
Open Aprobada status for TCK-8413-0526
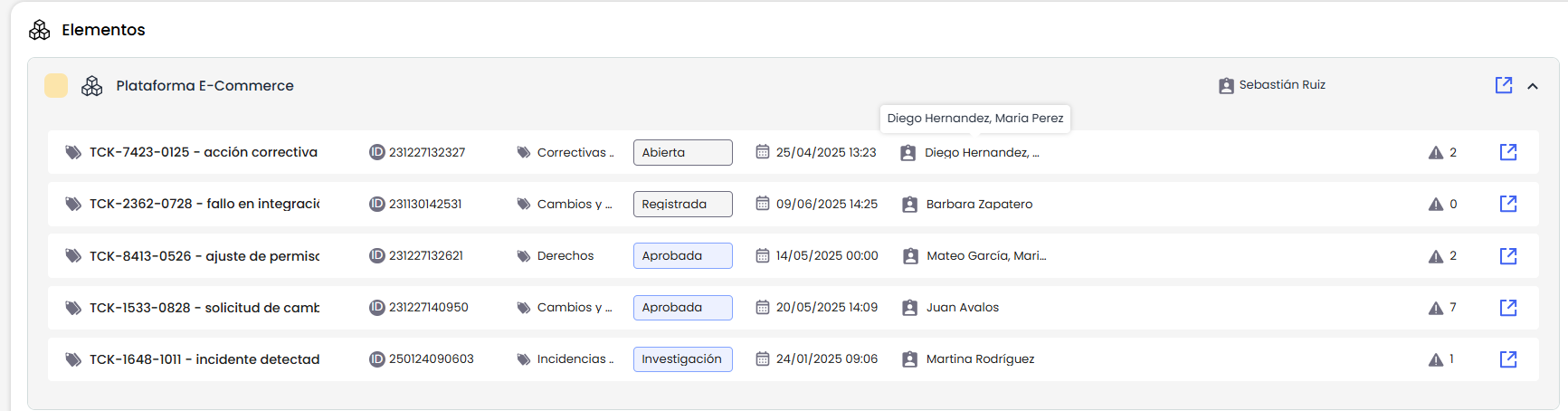point(682,256)
